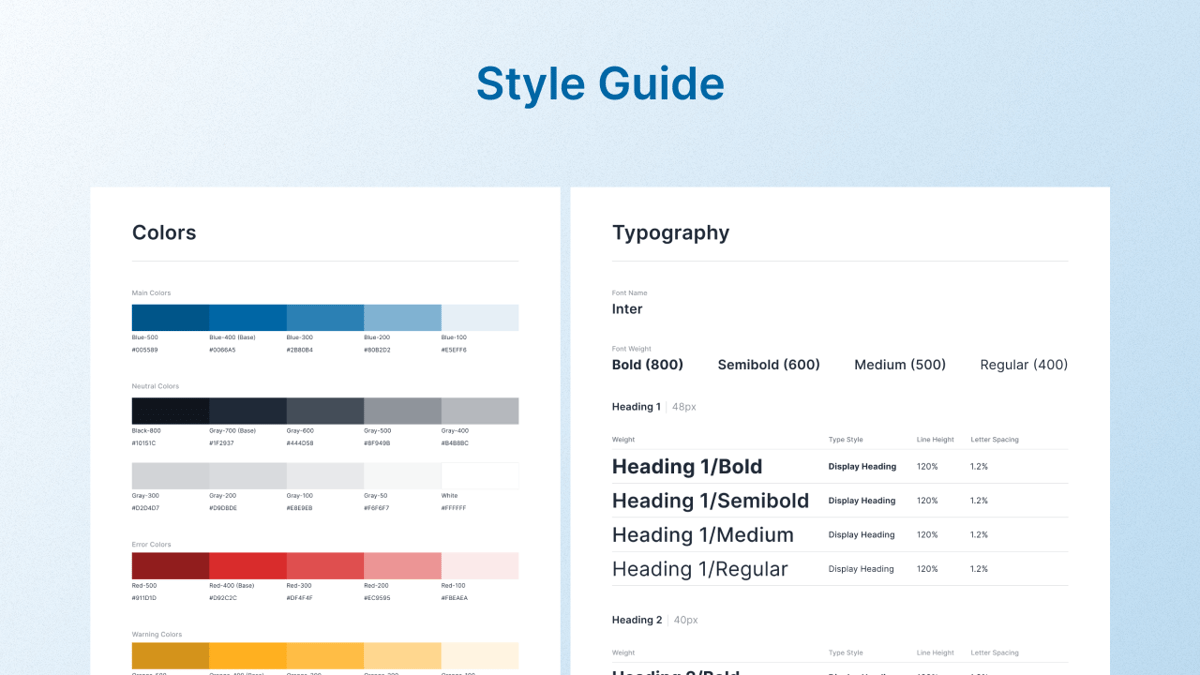The width and height of the screenshot is (1200, 675).
Task: Click the Letter Spacing column header
Action: (994, 439)
